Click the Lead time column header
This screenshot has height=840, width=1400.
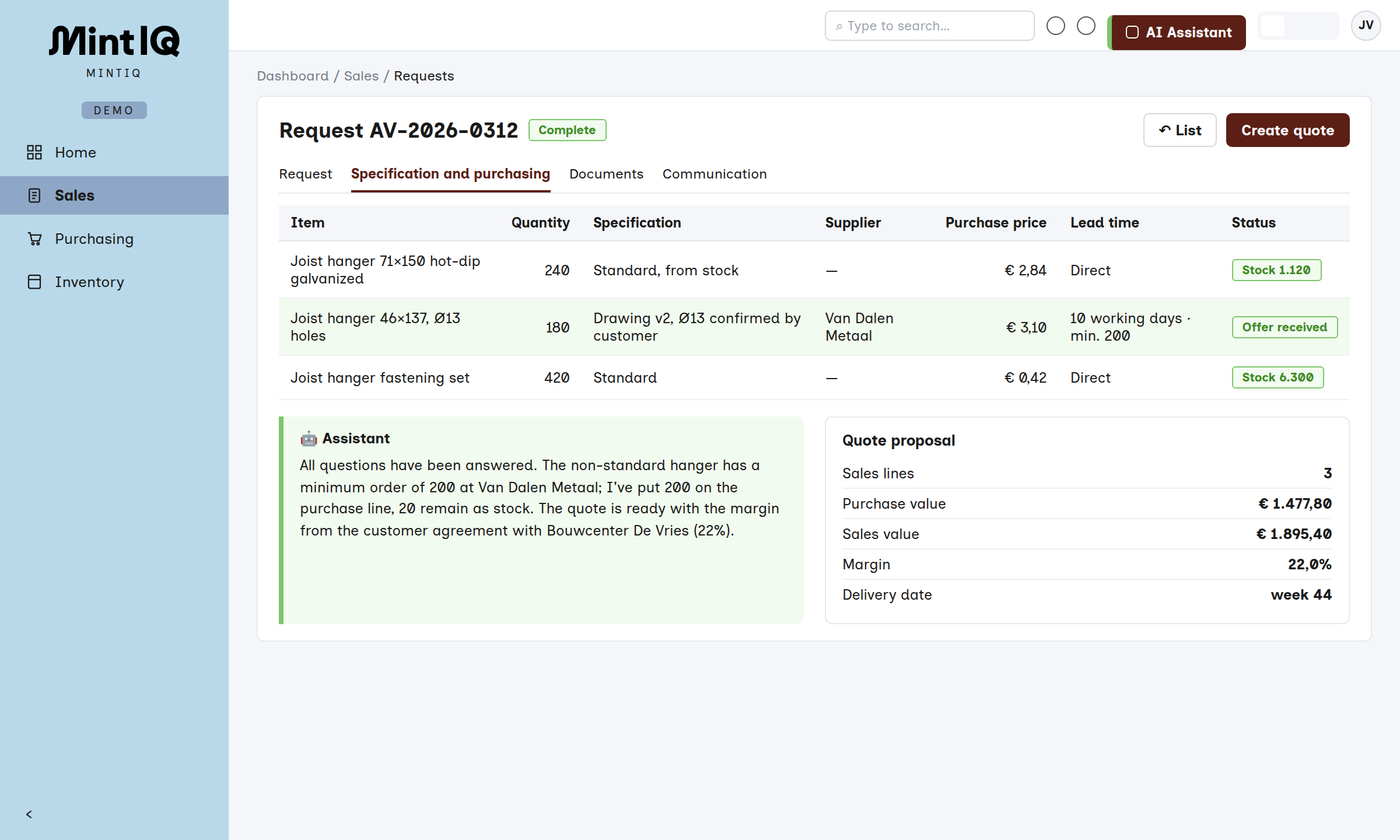pos(1104,223)
